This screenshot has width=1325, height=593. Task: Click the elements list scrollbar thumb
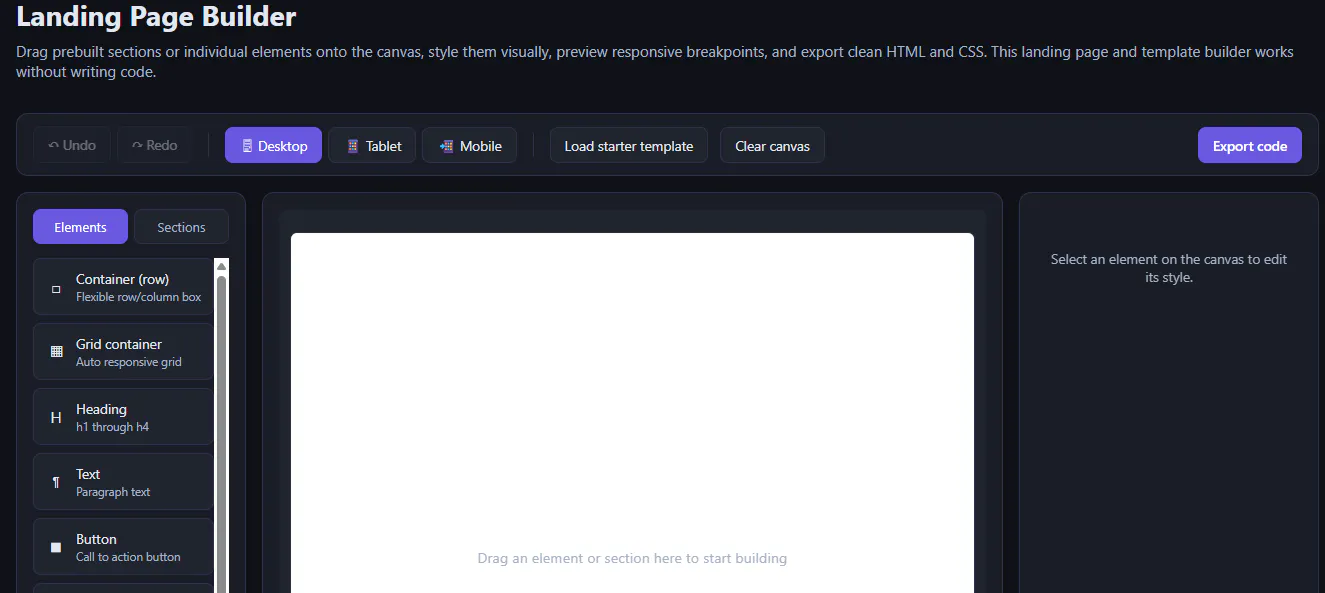click(221, 434)
